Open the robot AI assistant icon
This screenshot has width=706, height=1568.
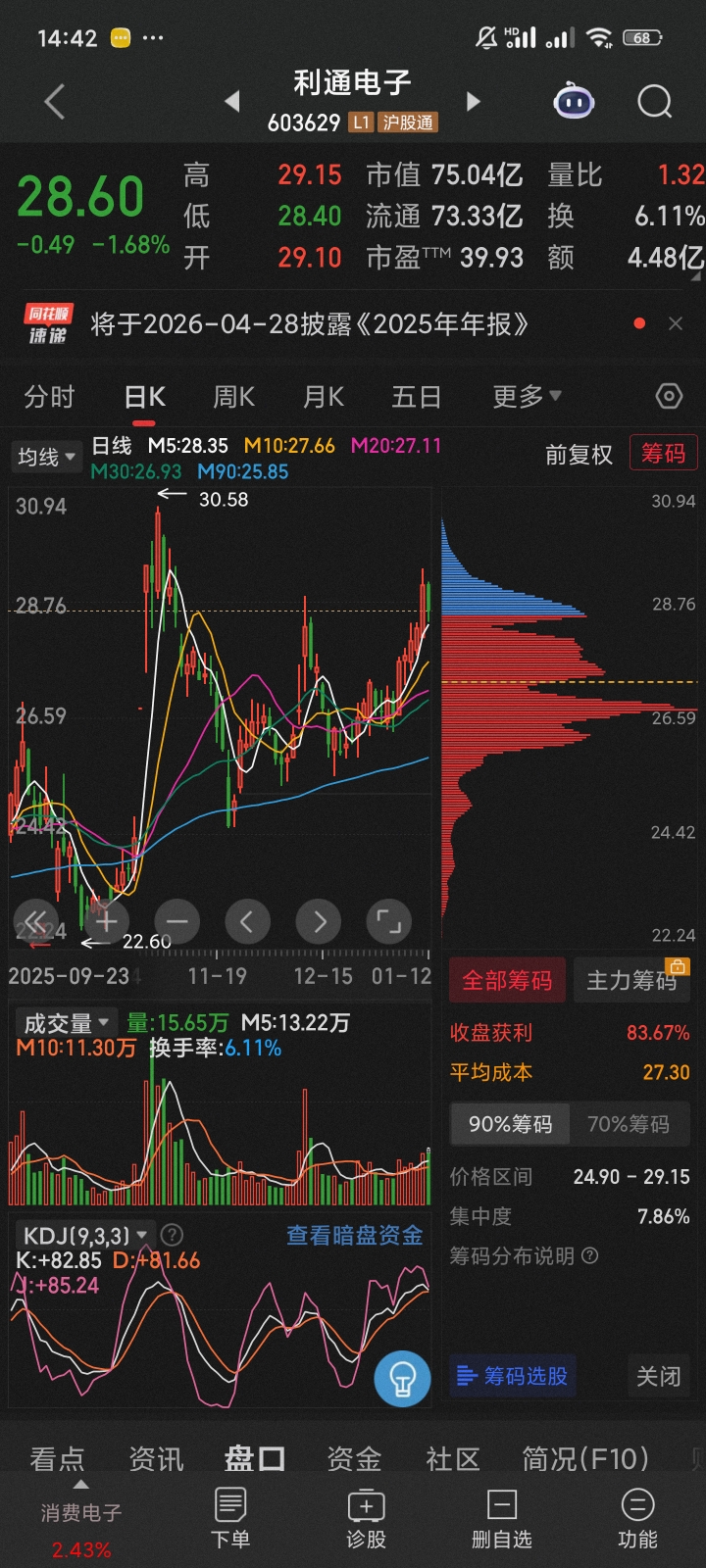tap(574, 102)
